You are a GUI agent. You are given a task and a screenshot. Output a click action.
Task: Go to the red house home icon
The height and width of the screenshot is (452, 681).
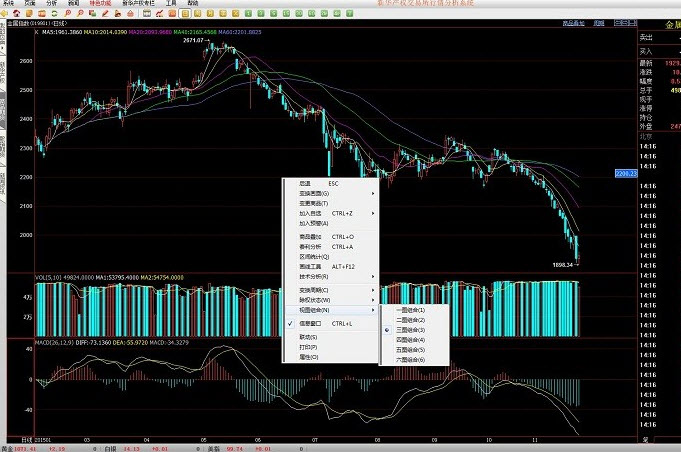[17, 13]
